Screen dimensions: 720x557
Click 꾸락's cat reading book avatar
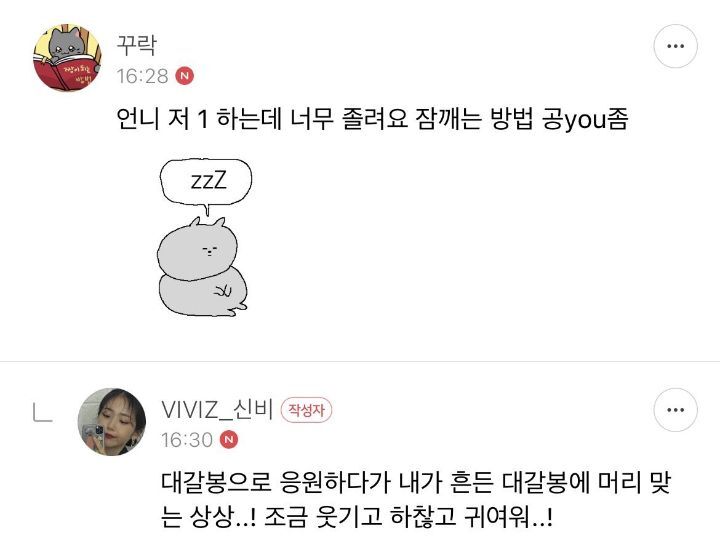point(67,58)
